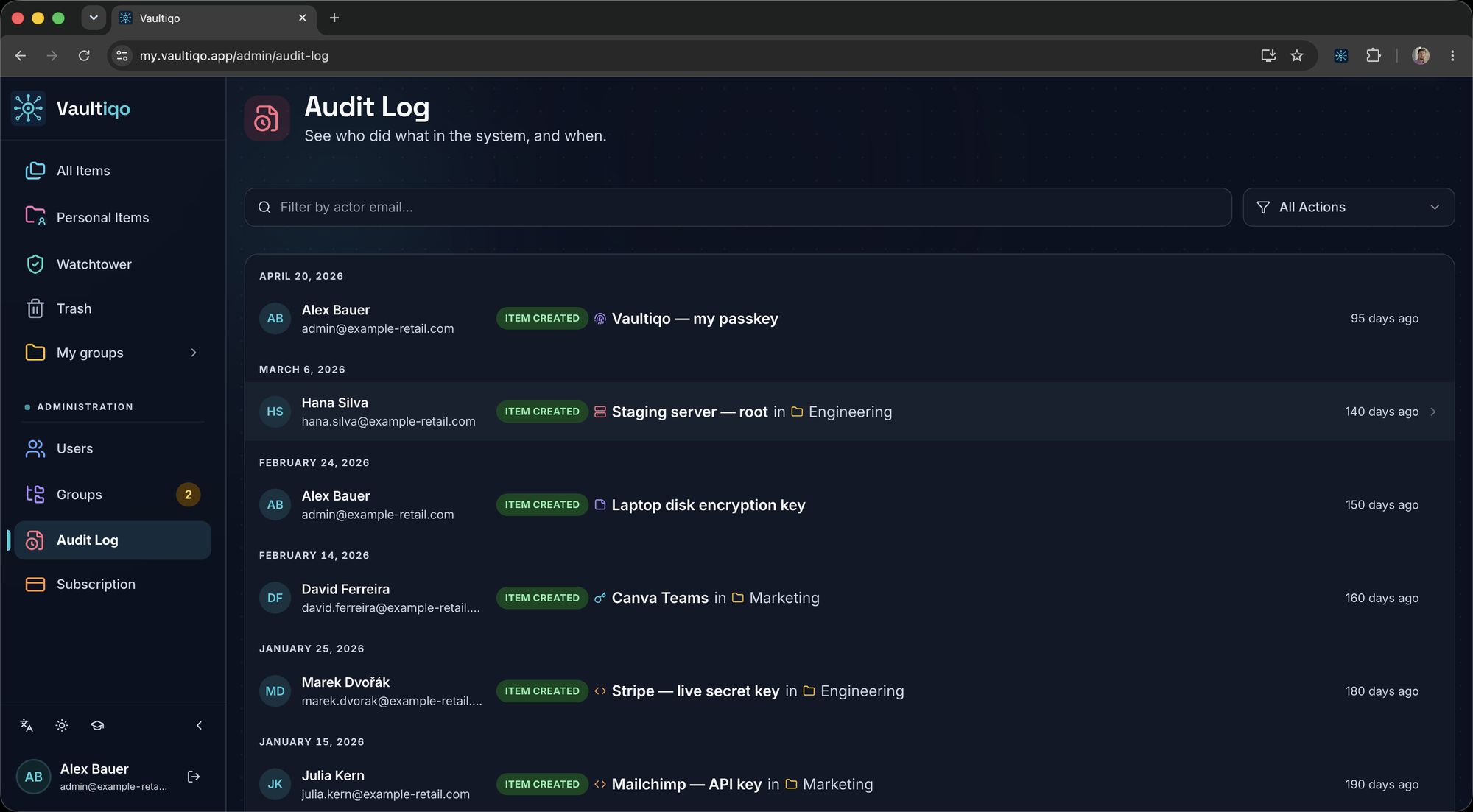Viewport: 1473px width, 812px height.
Task: Click the funnel filter icon
Action: coord(1263,208)
